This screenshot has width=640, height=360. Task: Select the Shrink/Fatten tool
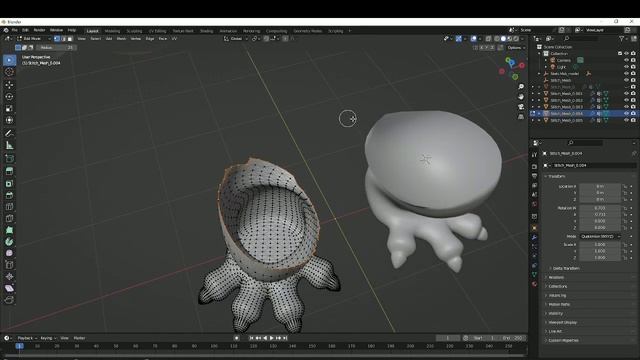point(9,277)
